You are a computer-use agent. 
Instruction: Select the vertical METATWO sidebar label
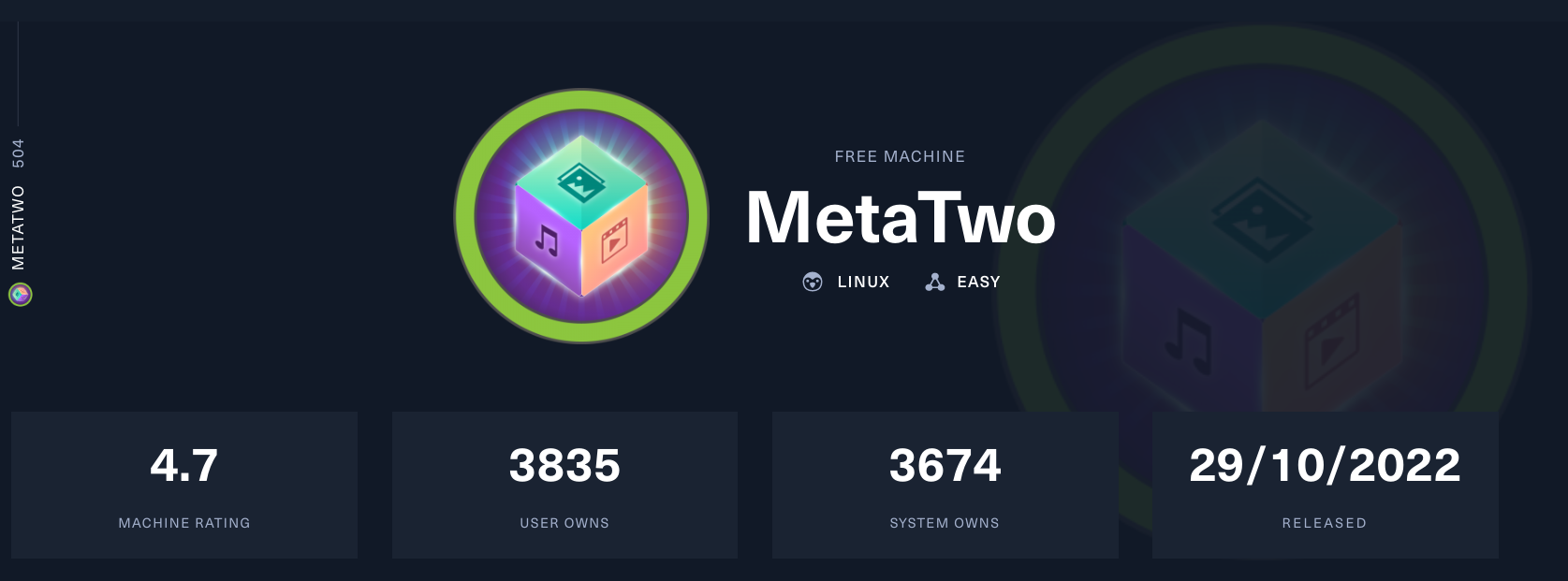point(19,227)
